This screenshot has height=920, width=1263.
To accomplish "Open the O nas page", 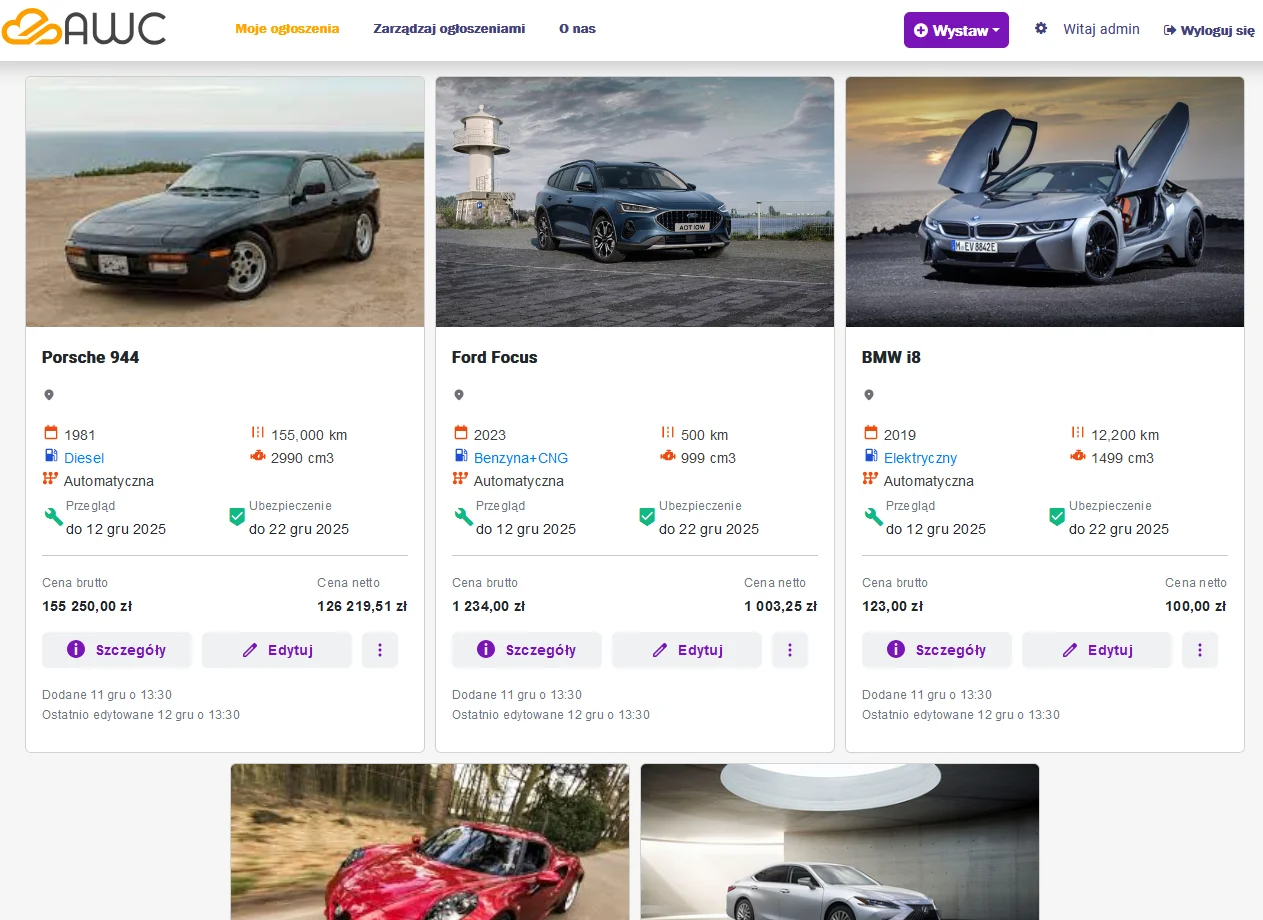I will [577, 29].
